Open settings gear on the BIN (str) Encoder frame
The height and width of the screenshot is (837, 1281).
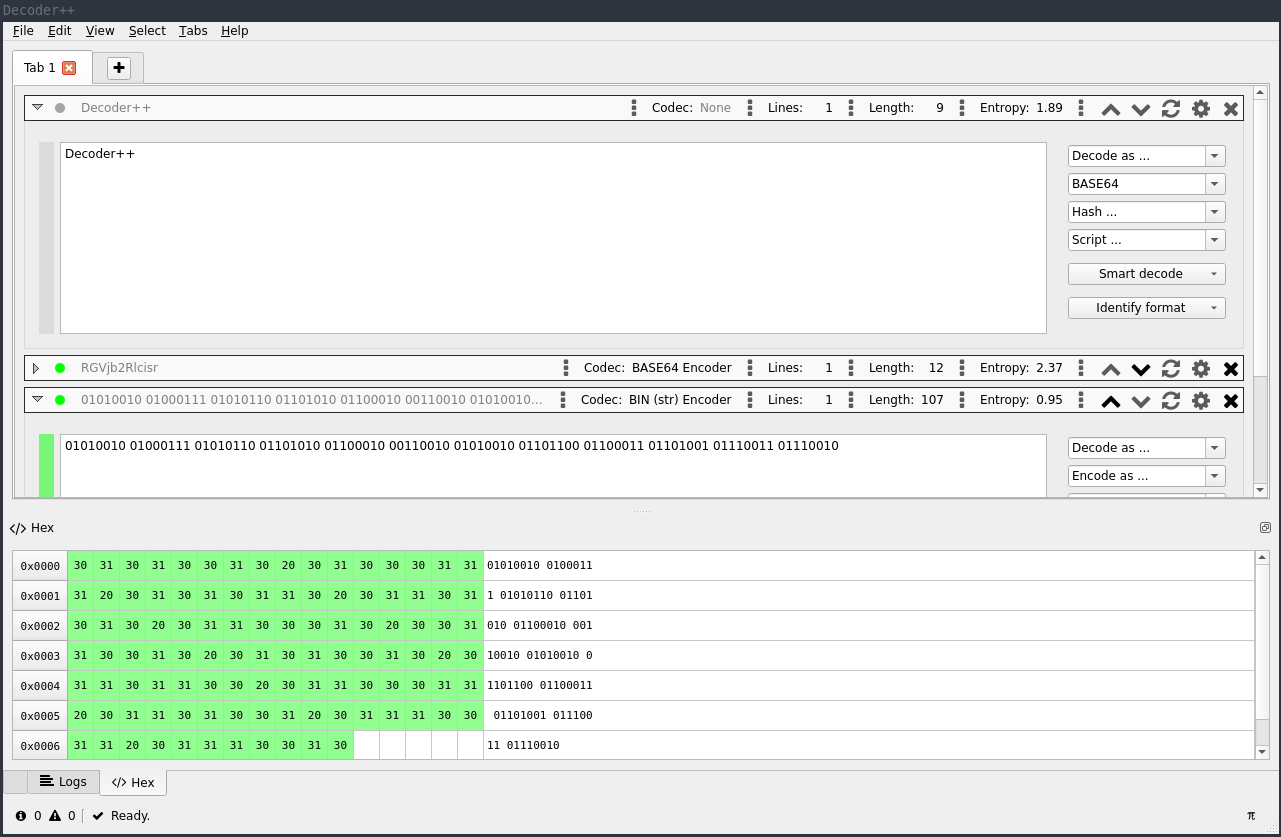tap(1201, 400)
